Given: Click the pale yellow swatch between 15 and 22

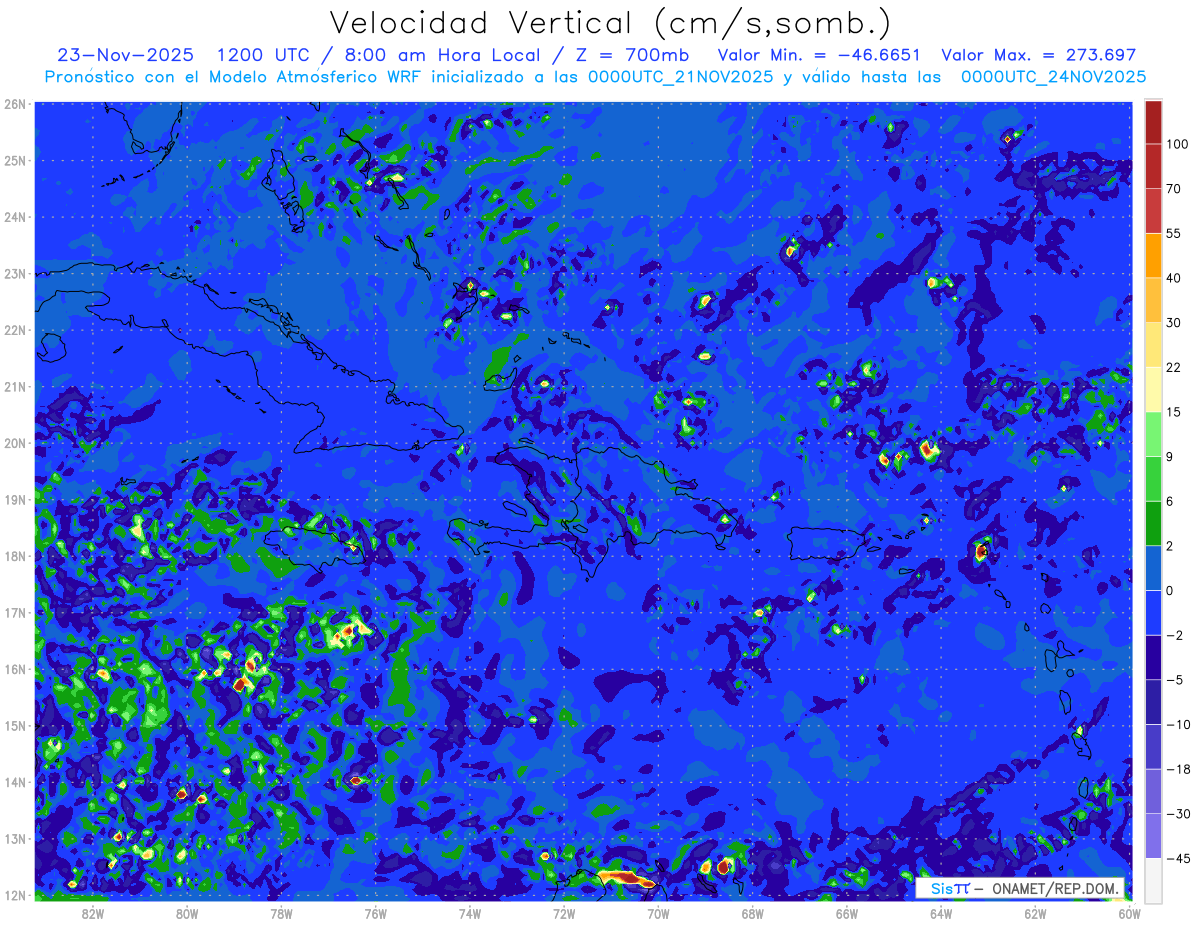Looking at the screenshot, I should click(x=1153, y=389).
